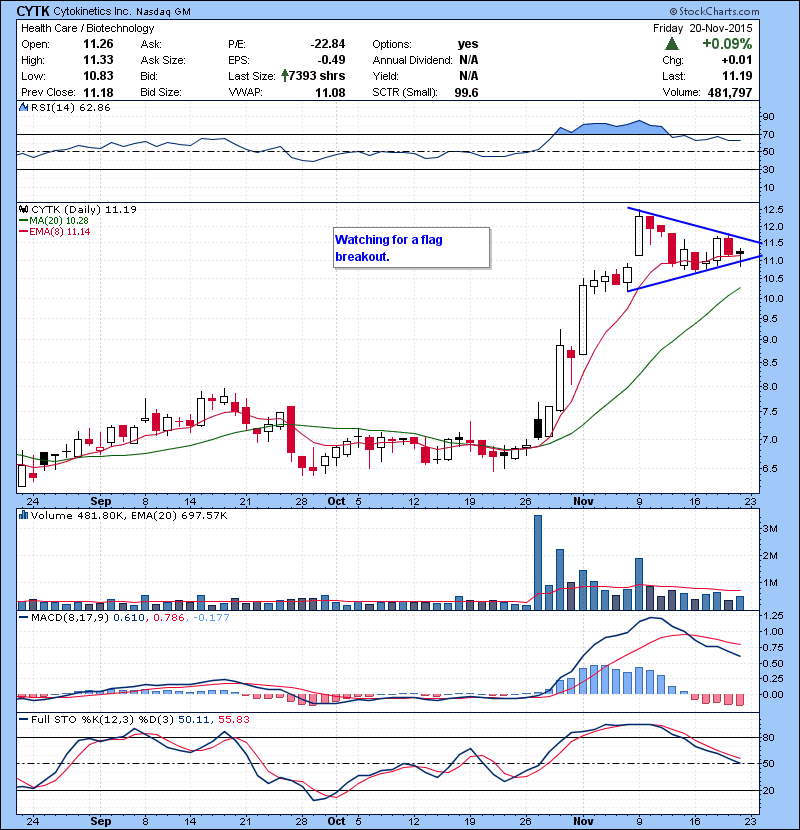Click the Nasdaq GM exchange label
This screenshot has width=800, height=830.
(x=163, y=12)
